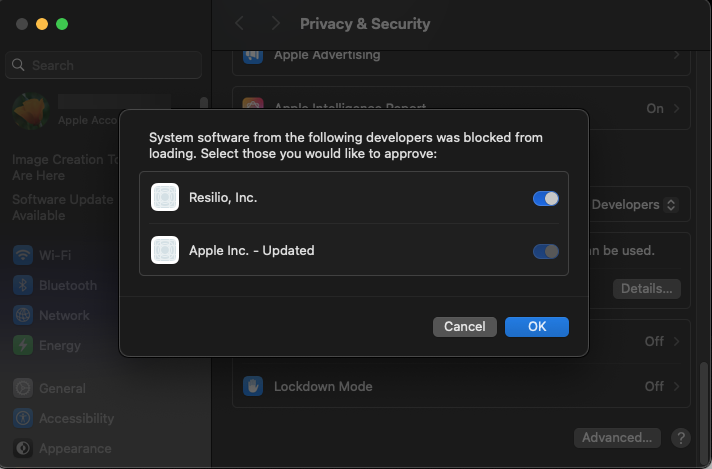Click the General gear icon
Image resolution: width=712 pixels, height=469 pixels.
point(23,388)
